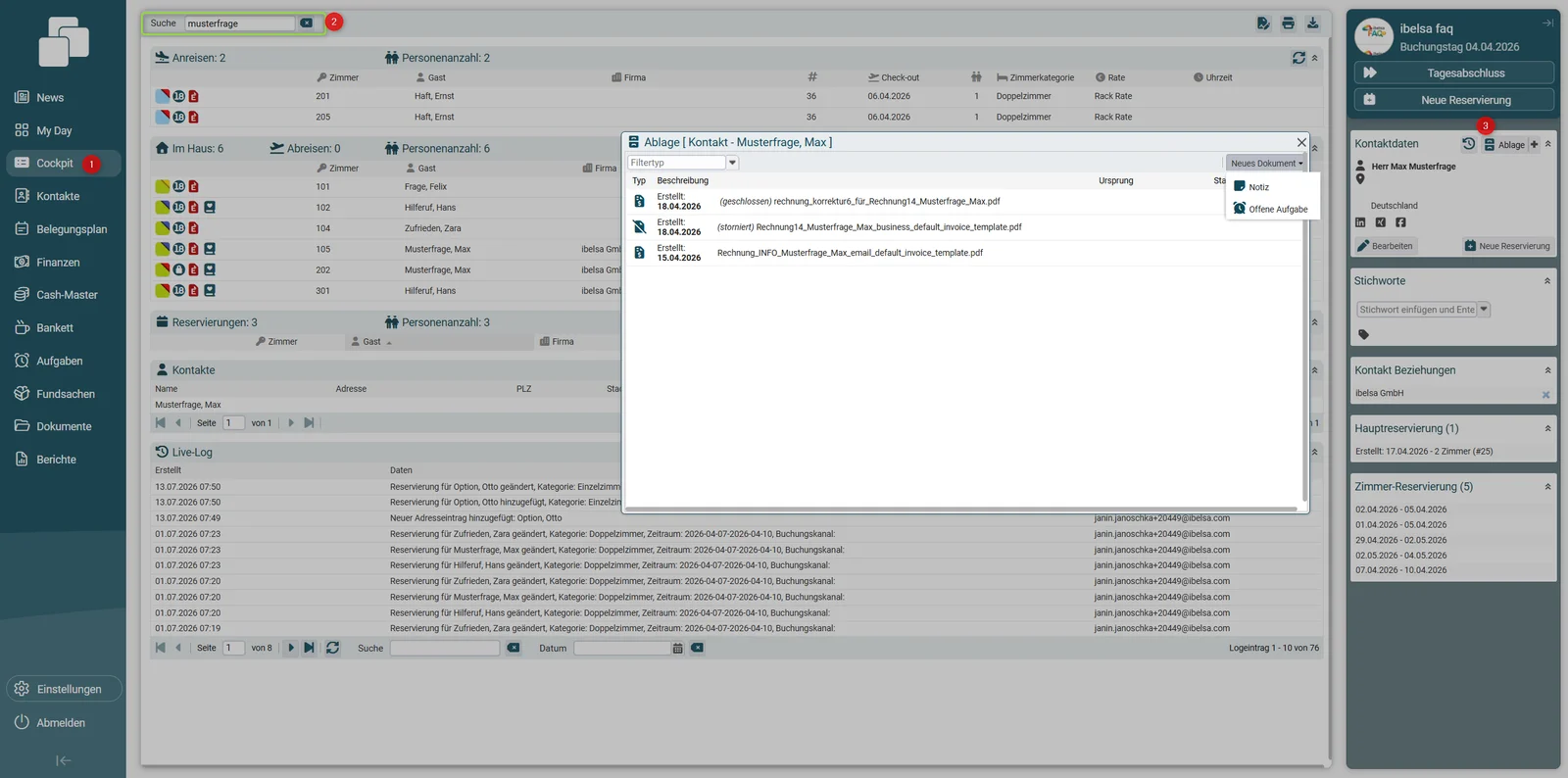Click the print icon in the top toolbar
1568x778 pixels.
[1288, 24]
